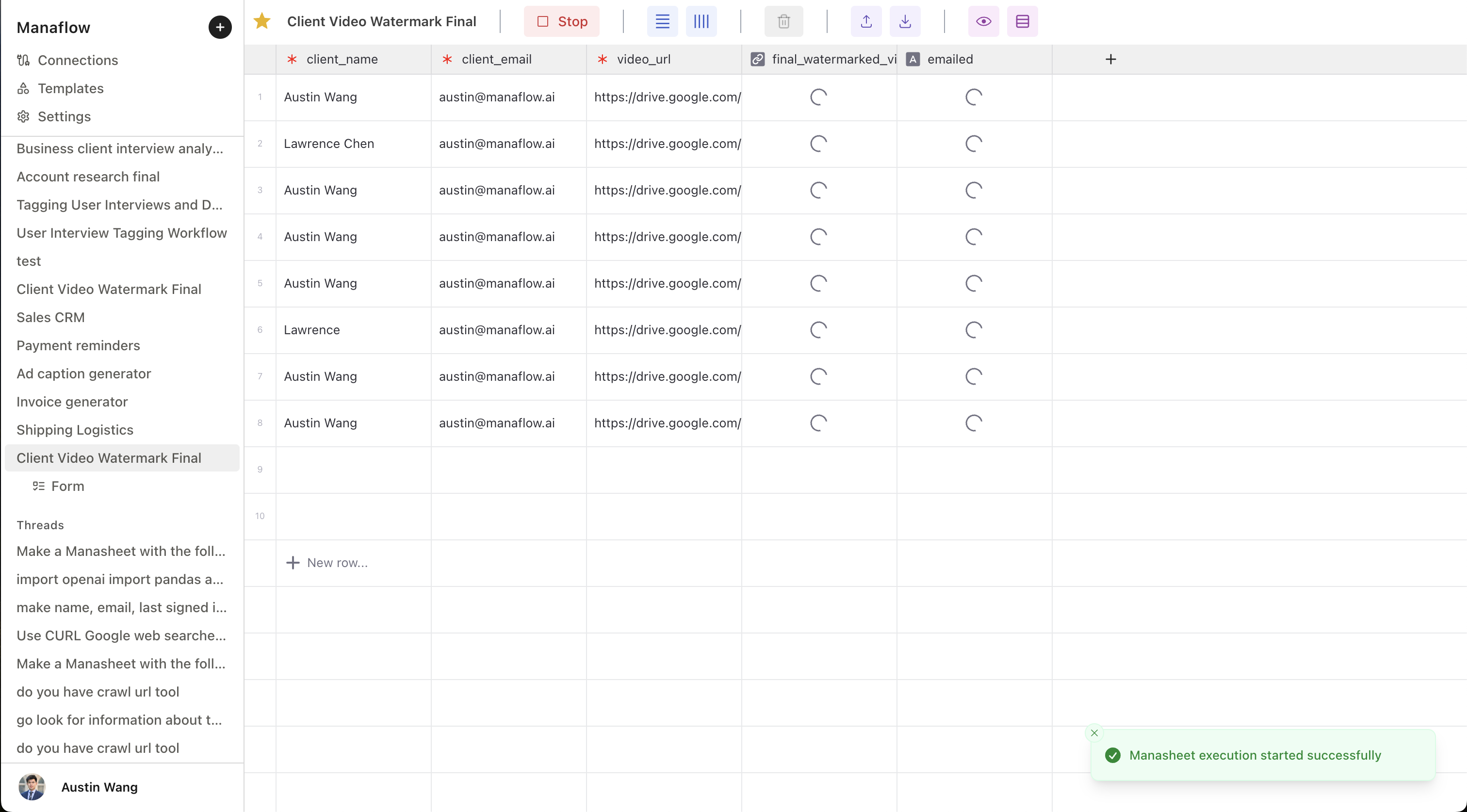Add a new column with plus icon
1467x812 pixels.
point(1110,59)
